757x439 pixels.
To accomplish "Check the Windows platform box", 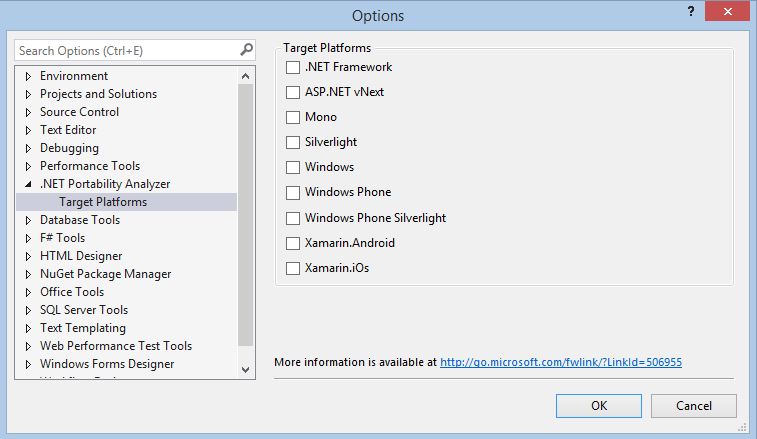I will coord(293,168).
